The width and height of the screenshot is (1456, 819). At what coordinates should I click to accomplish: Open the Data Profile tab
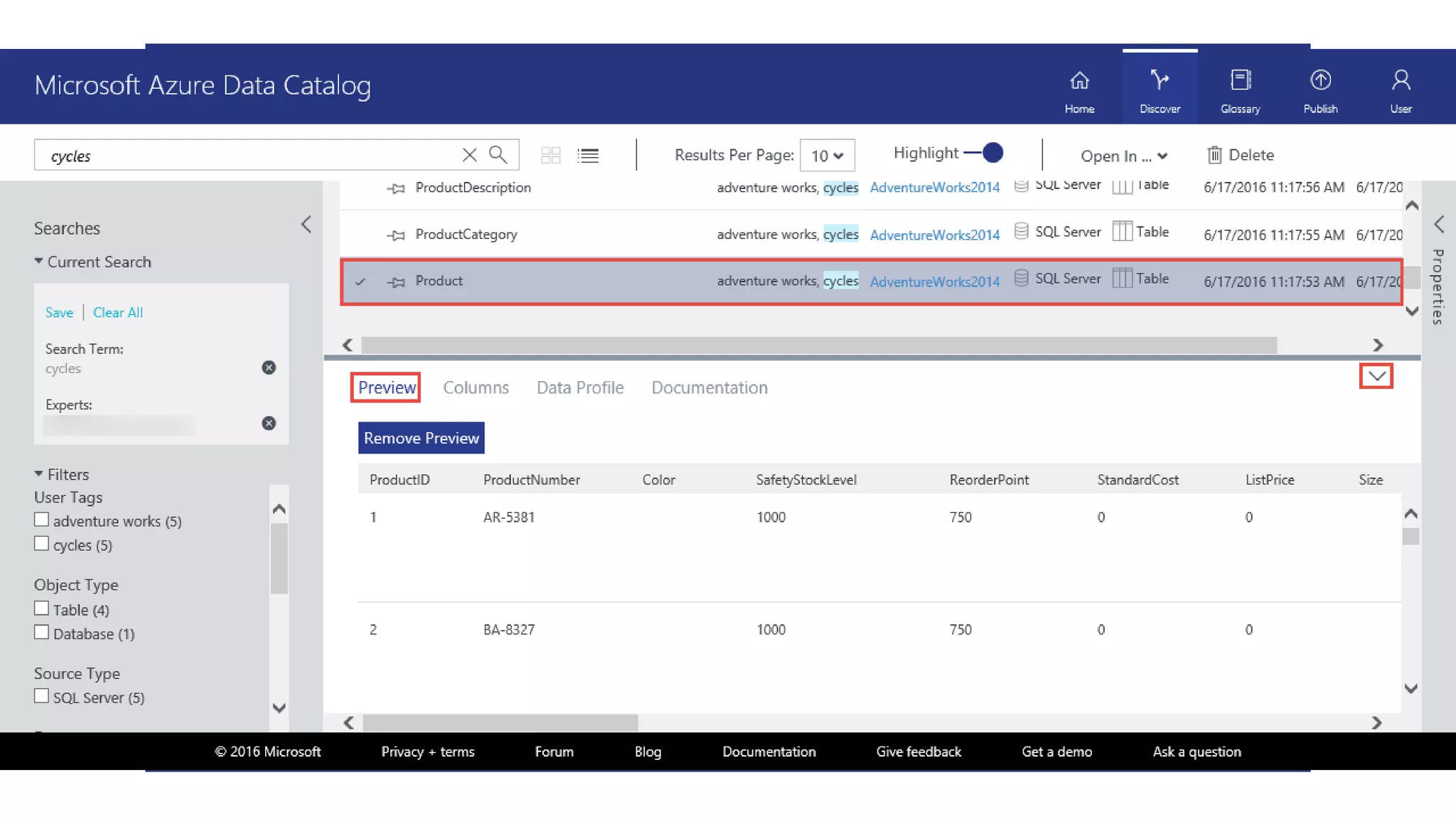pyautogui.click(x=580, y=387)
